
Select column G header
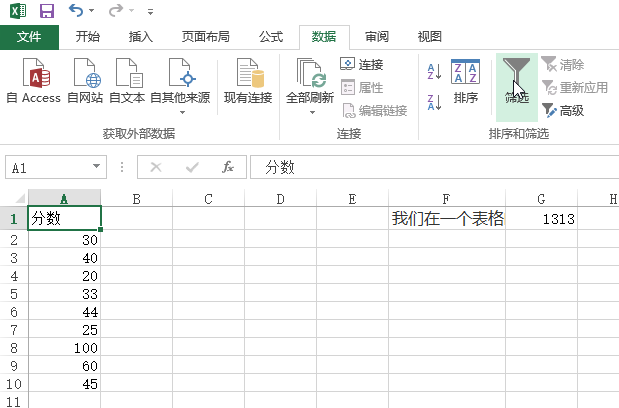coord(541,198)
